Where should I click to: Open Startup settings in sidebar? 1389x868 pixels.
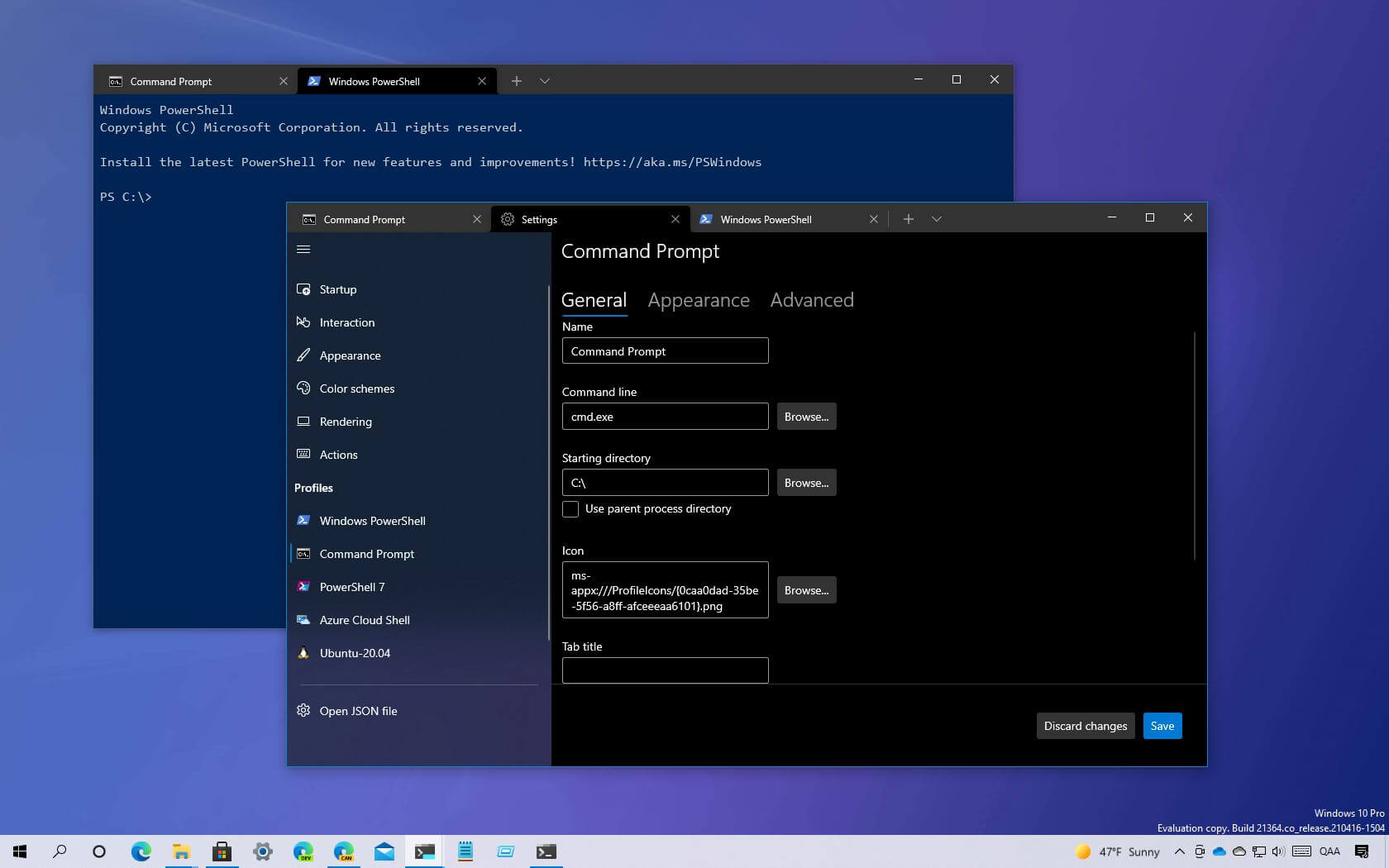point(418,289)
